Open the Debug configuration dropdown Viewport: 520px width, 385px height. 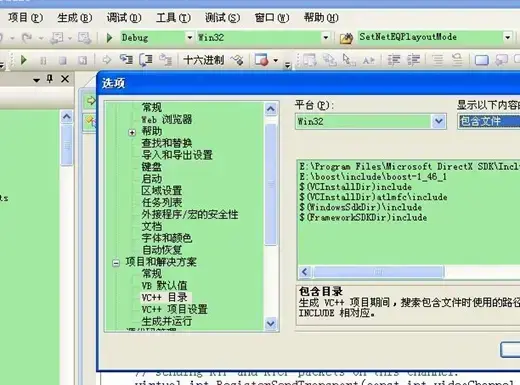click(189, 38)
